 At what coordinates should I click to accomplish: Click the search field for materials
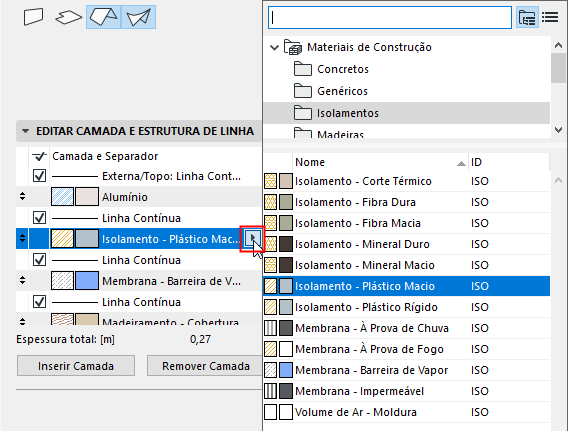[x=390, y=17]
